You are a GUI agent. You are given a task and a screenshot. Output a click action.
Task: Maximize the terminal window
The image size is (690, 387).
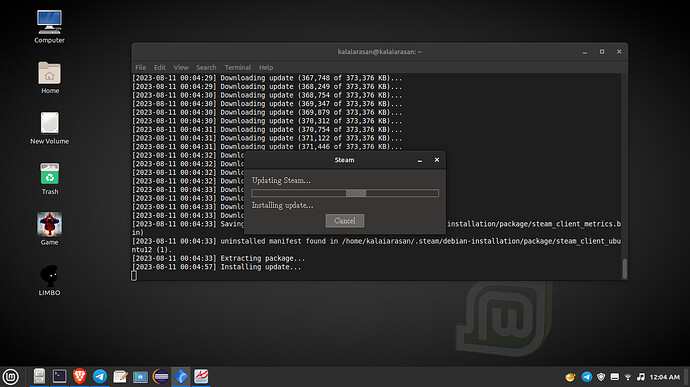point(602,52)
